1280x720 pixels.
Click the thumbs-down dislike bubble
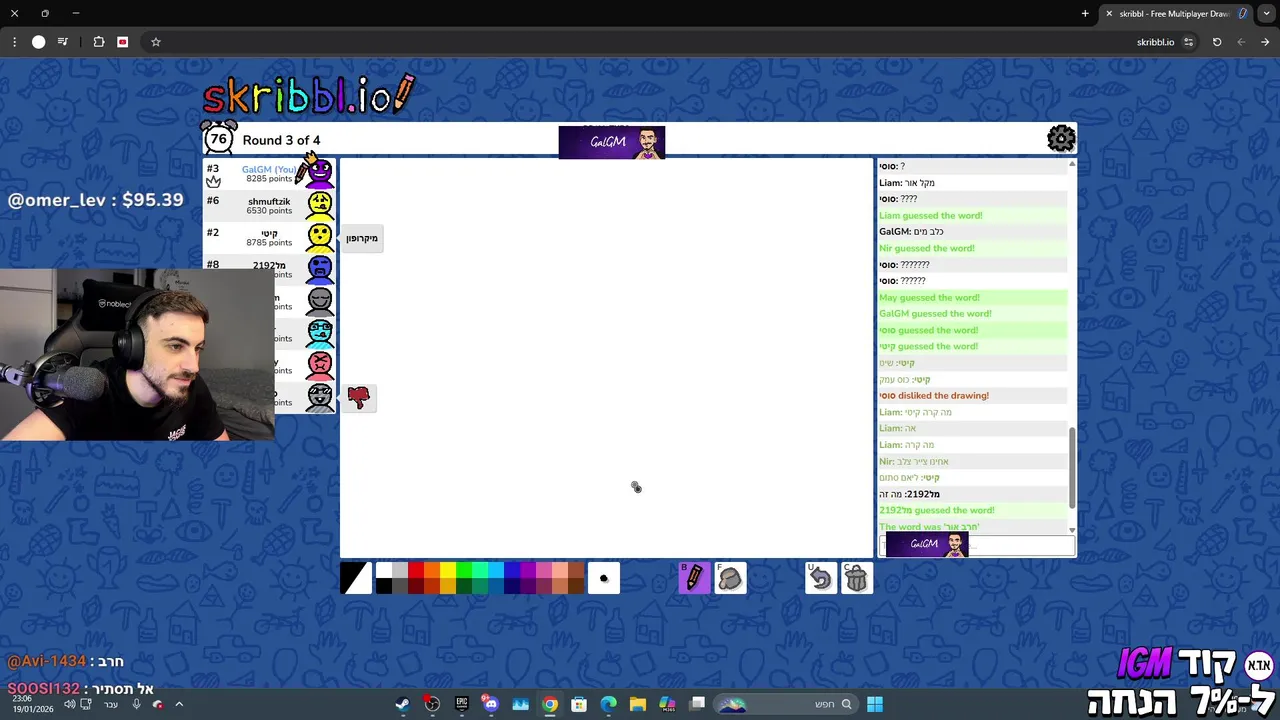(x=359, y=398)
